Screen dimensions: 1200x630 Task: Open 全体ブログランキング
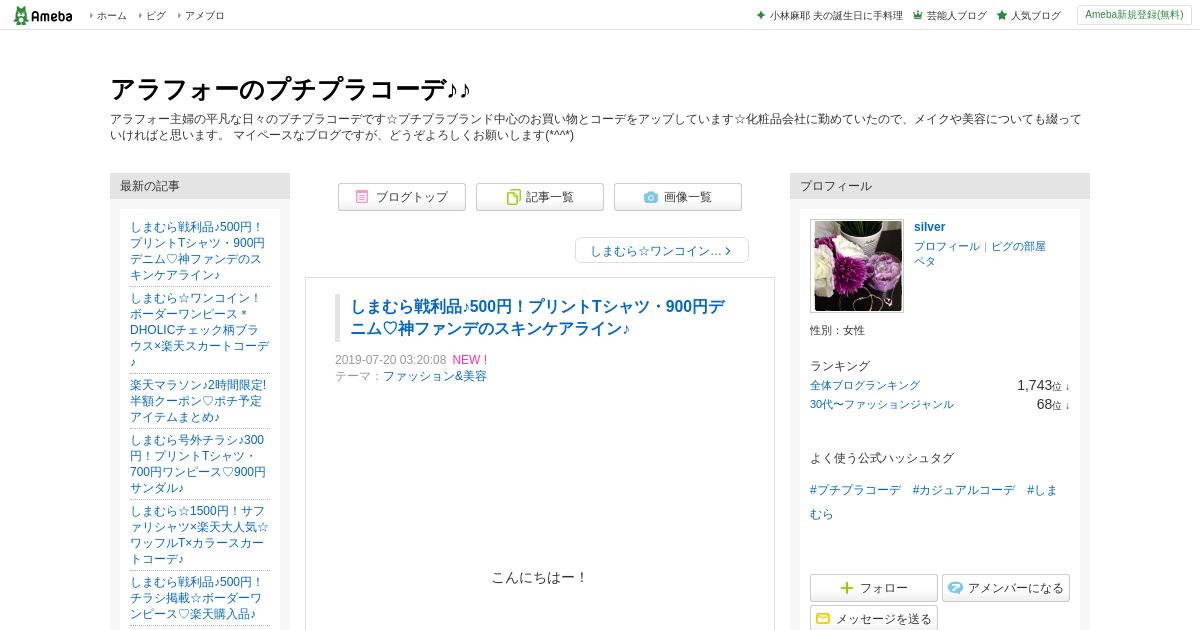tap(865, 385)
